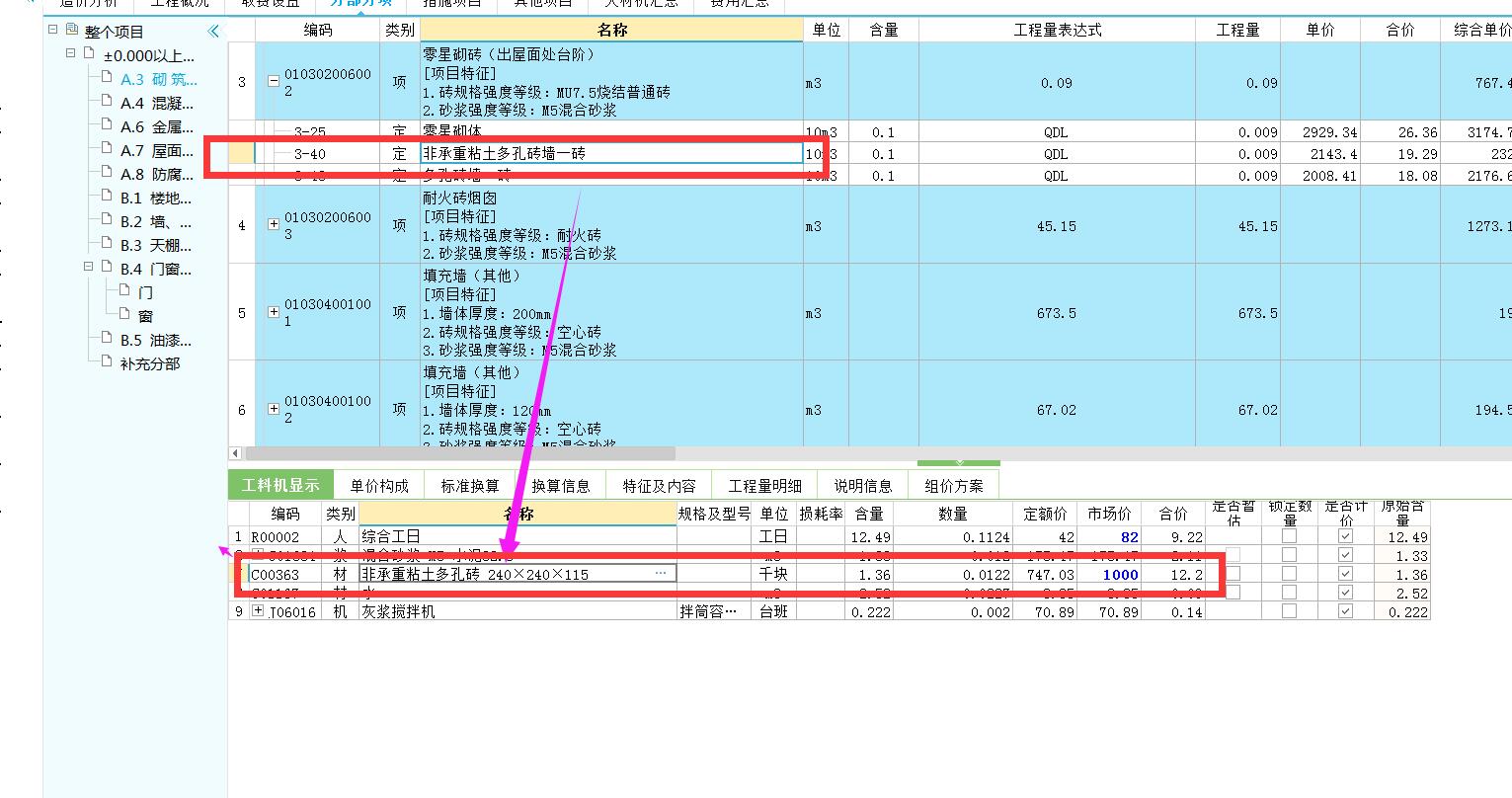Select the B.5 油漆 tree node
The height and width of the screenshot is (798, 1512).
156,340
